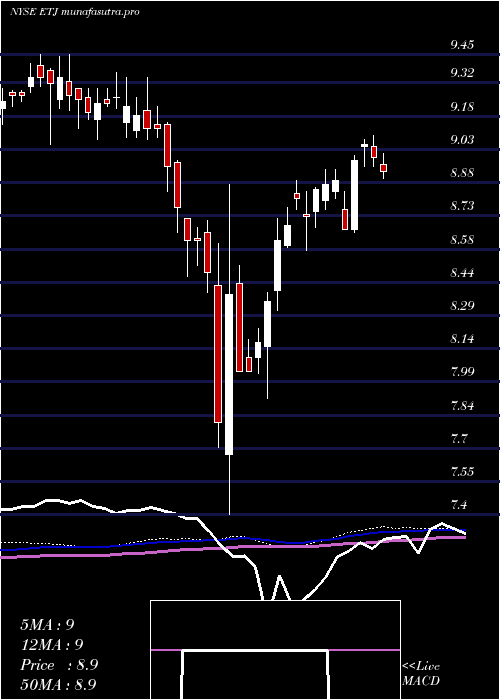Select the 8.73 price axis label
The width and height of the screenshot is (500, 700).
pos(462,206)
